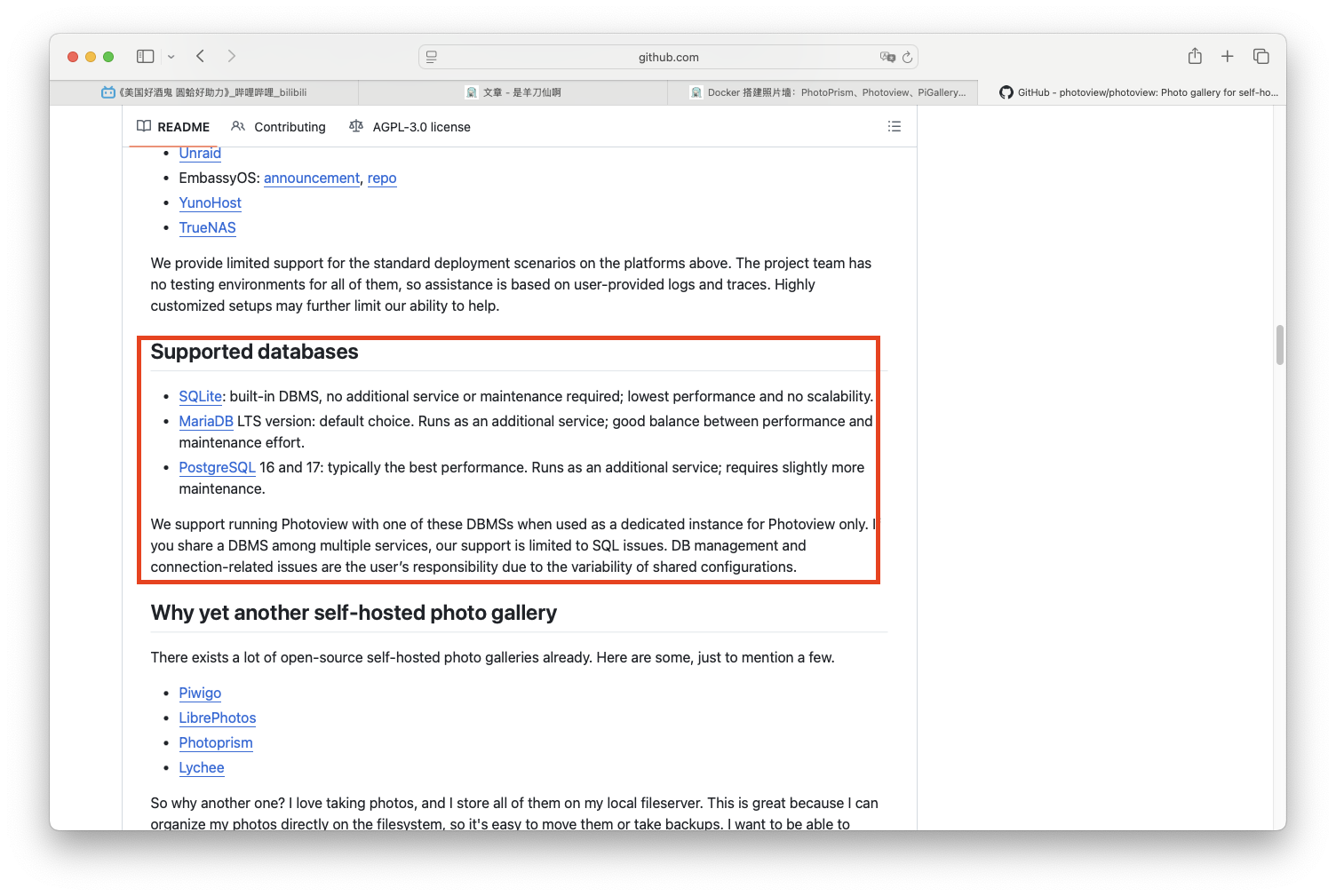1336x896 pixels.
Task: Click the translate icon in address bar
Action: [887, 57]
